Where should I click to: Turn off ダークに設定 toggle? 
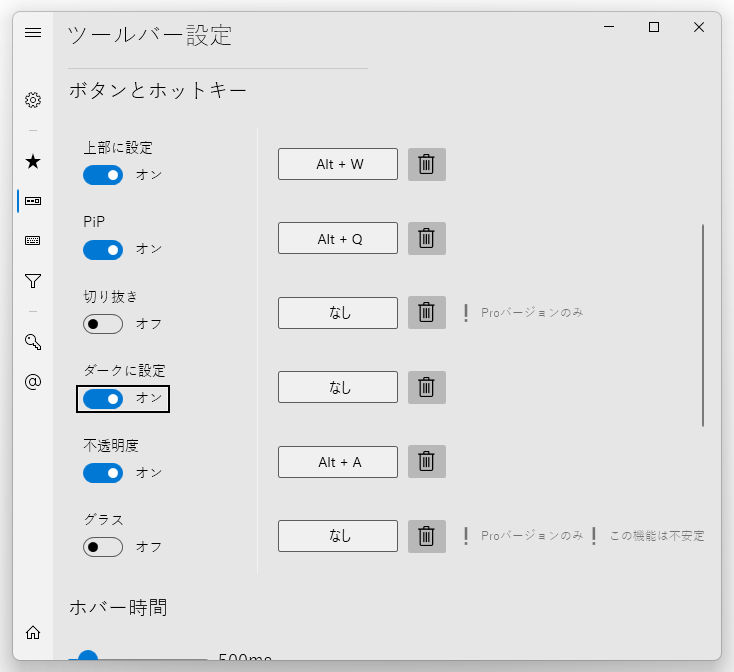(x=103, y=399)
